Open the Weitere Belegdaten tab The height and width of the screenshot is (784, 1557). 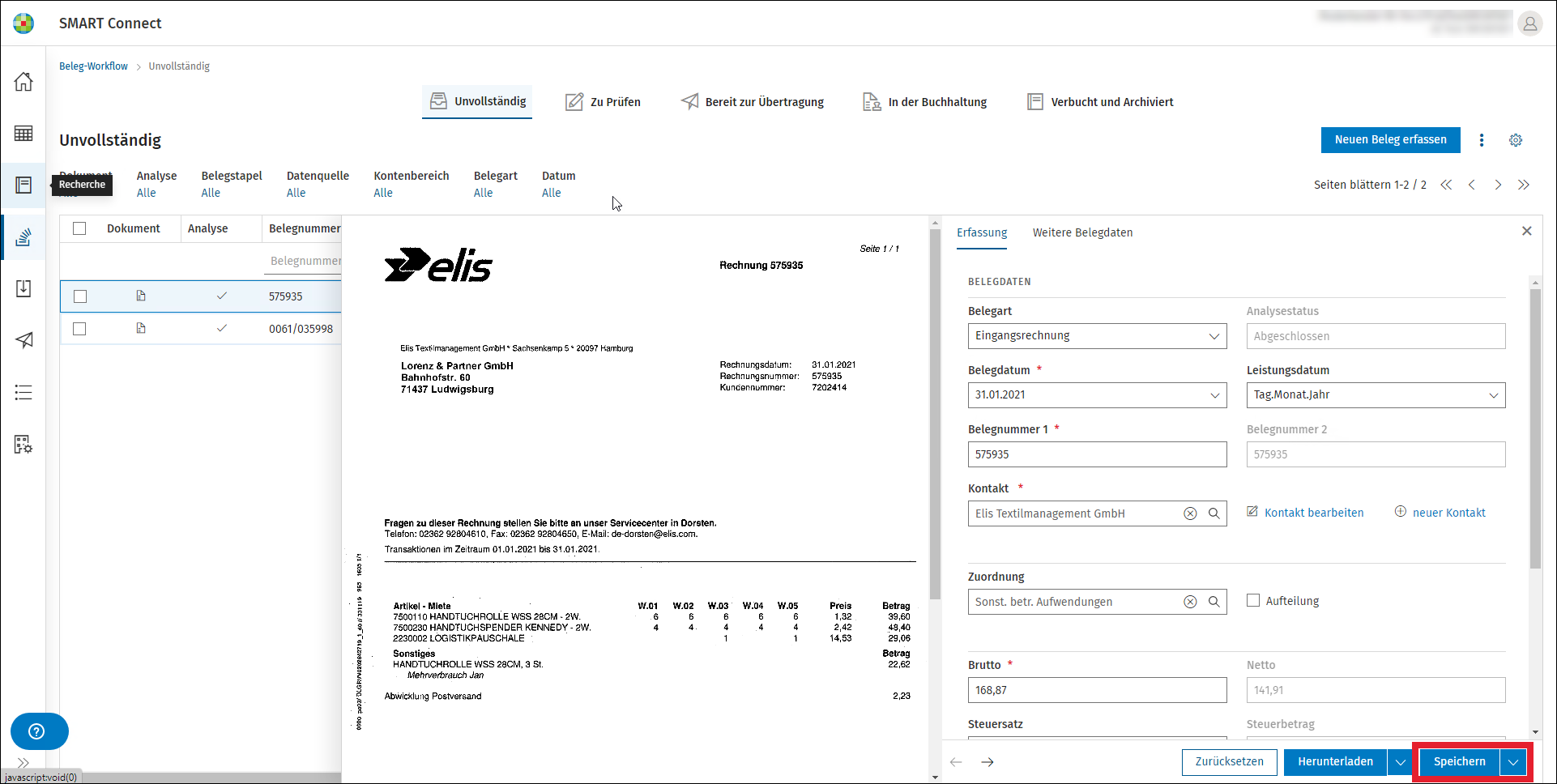[x=1082, y=232]
